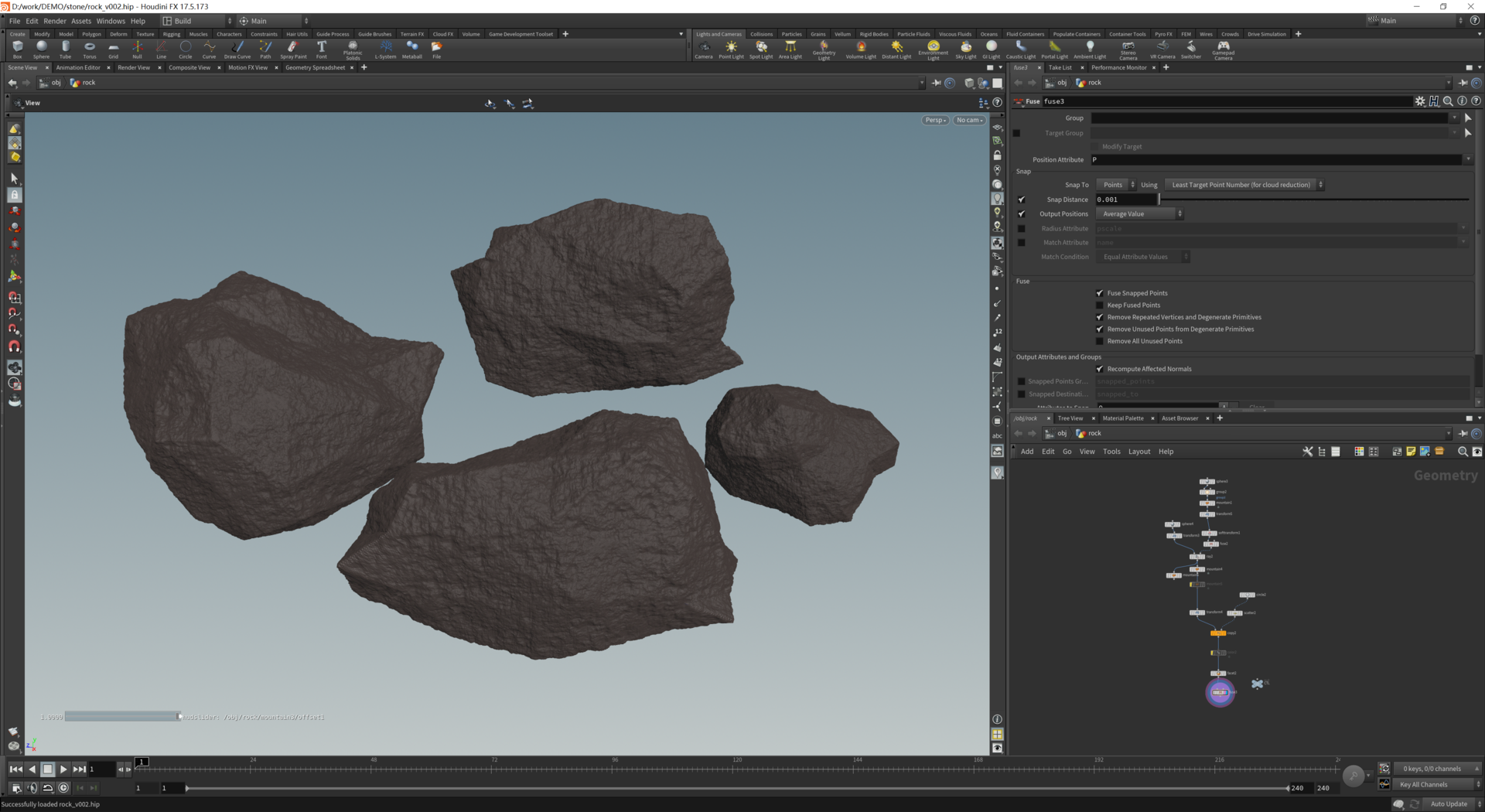Select the Spray Paint shelf tool

click(x=293, y=49)
